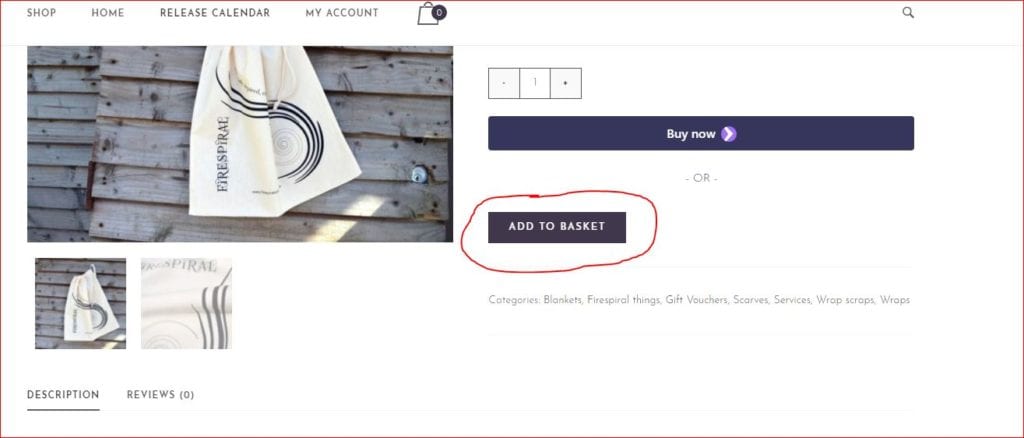Open the Release Calendar menu
The width and height of the screenshot is (1024, 438).
pyautogui.click(x=215, y=13)
